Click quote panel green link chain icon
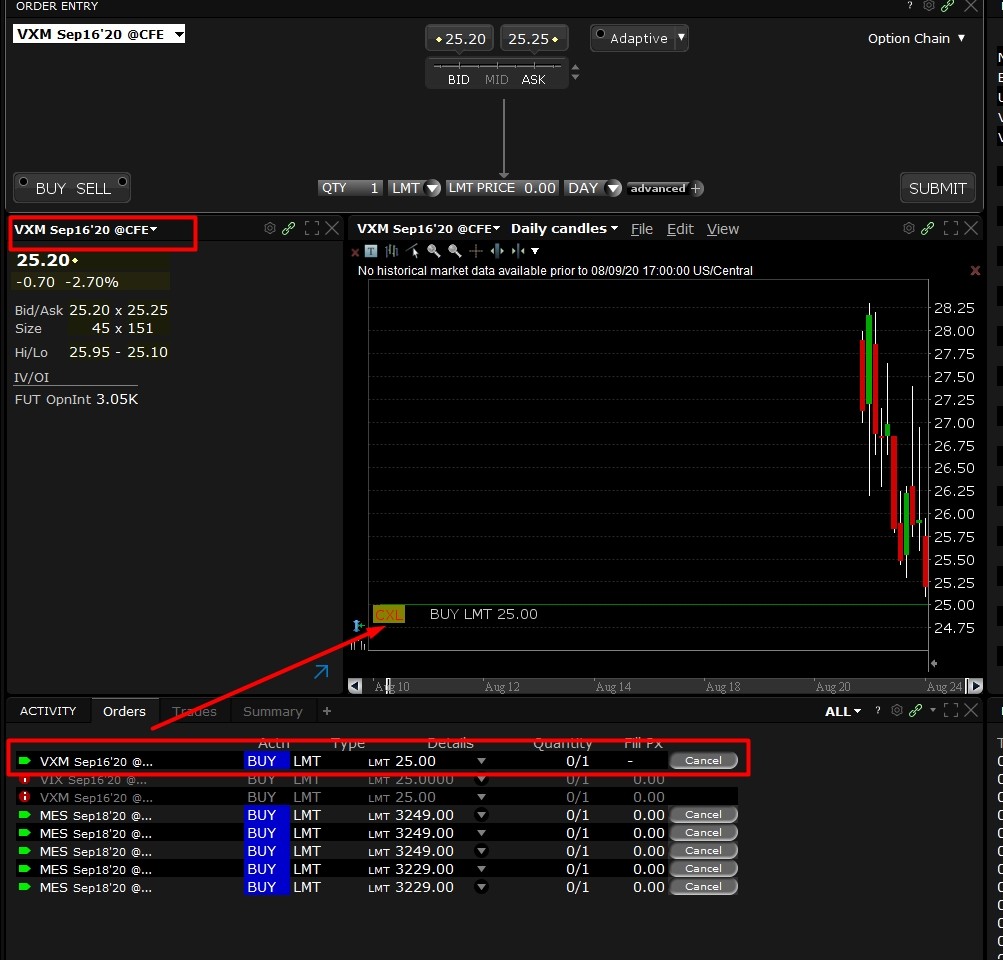 (288, 228)
